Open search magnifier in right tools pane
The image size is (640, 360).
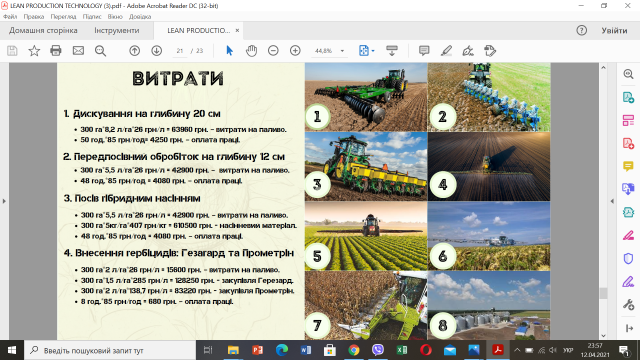(x=628, y=74)
